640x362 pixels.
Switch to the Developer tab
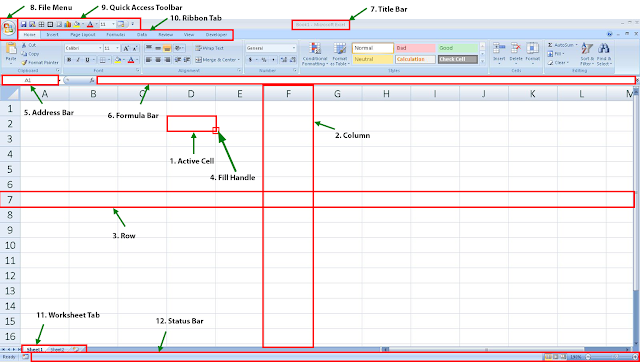(x=216, y=35)
